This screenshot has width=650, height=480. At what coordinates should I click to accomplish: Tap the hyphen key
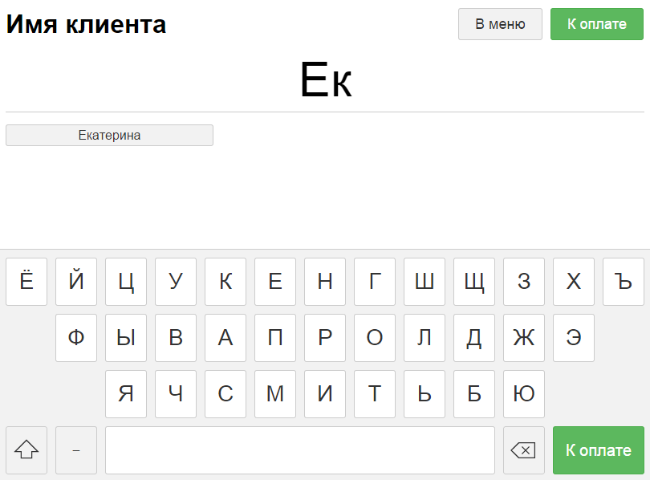click(x=76, y=450)
